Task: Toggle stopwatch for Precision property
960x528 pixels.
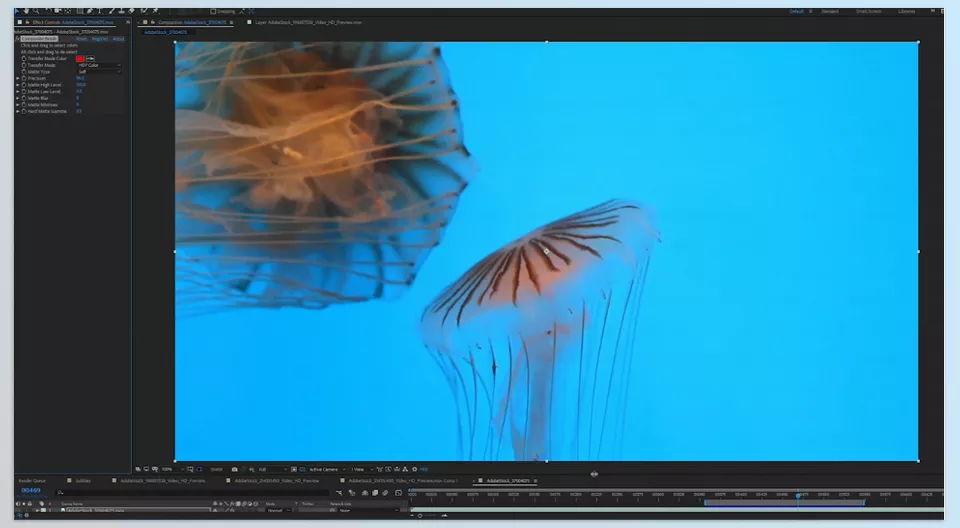Action: 24,78
